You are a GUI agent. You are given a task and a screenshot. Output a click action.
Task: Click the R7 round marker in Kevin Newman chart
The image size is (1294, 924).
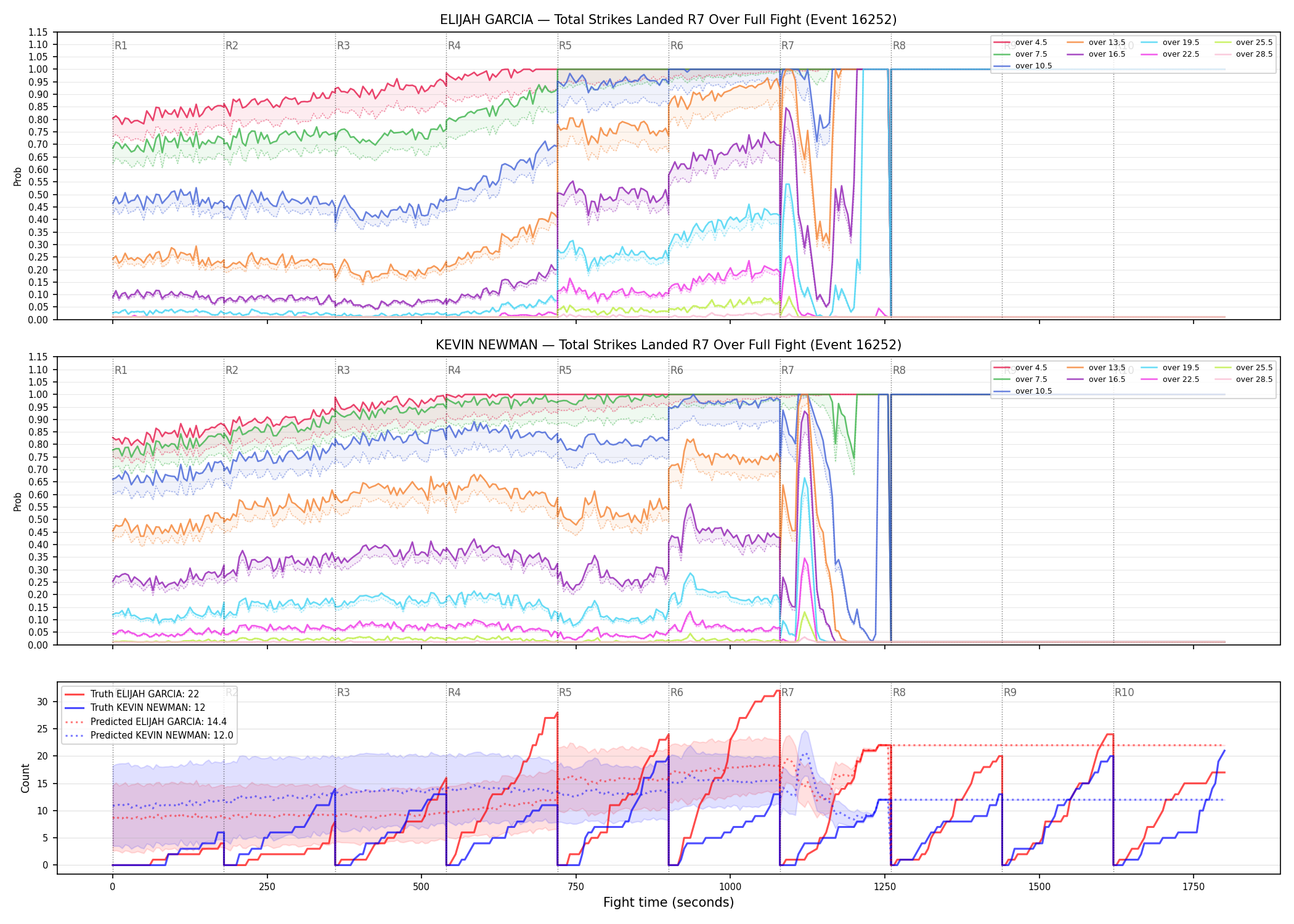click(787, 370)
